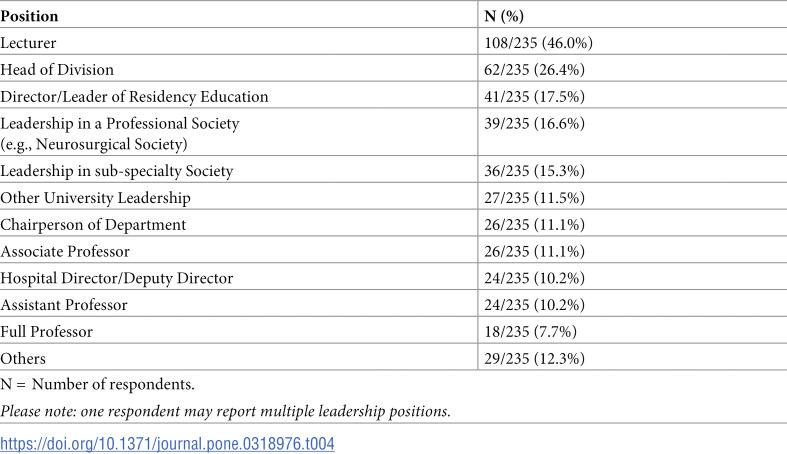Click the Associate Professor cell
The width and height of the screenshot is (787, 454).
65,251
